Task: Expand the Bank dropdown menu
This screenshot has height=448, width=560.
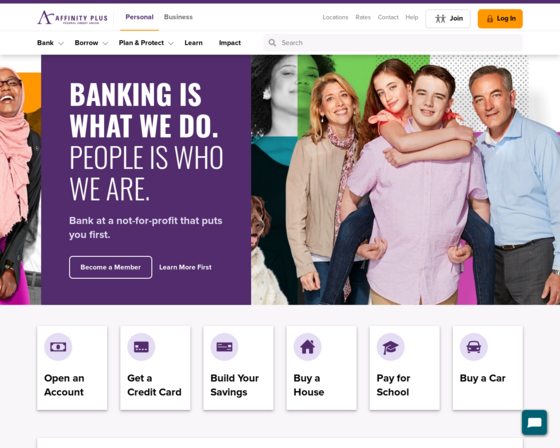Action: pos(50,43)
